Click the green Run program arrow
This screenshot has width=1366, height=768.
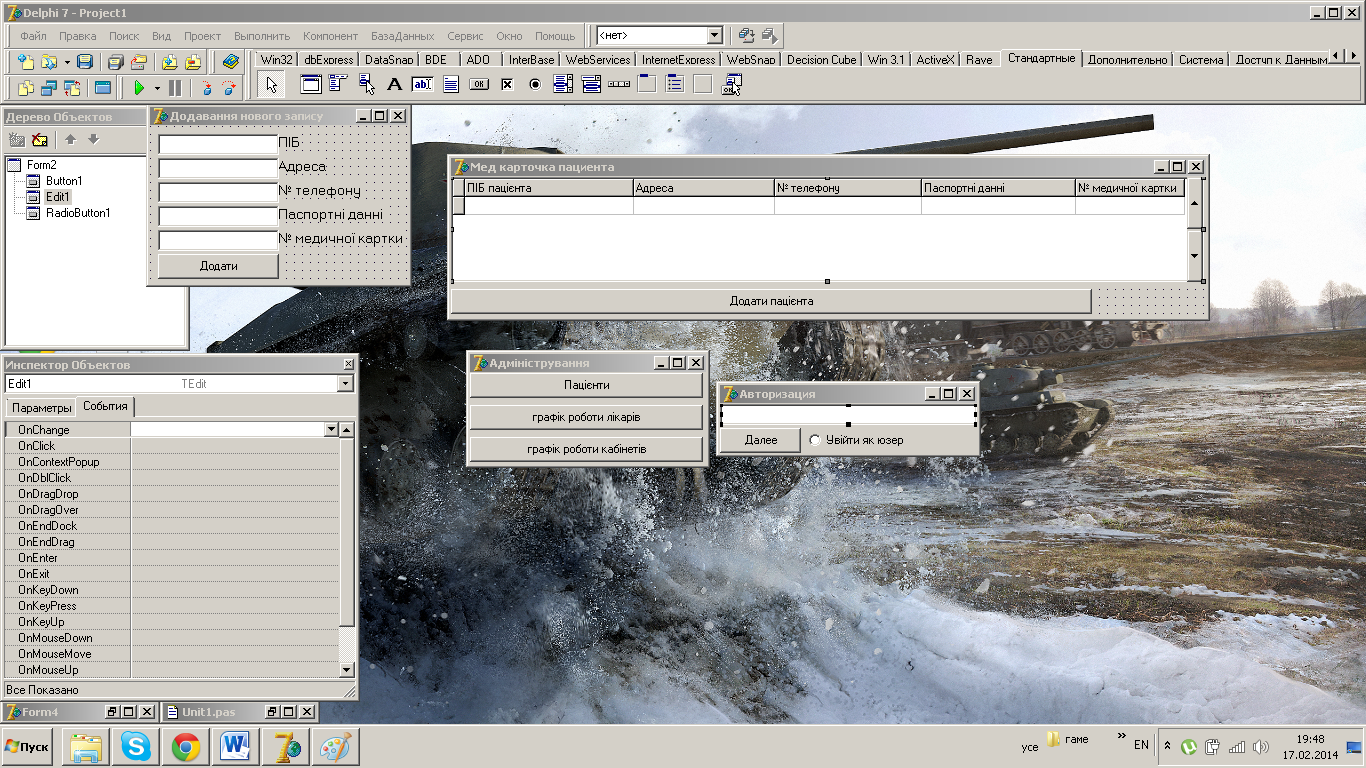139,88
